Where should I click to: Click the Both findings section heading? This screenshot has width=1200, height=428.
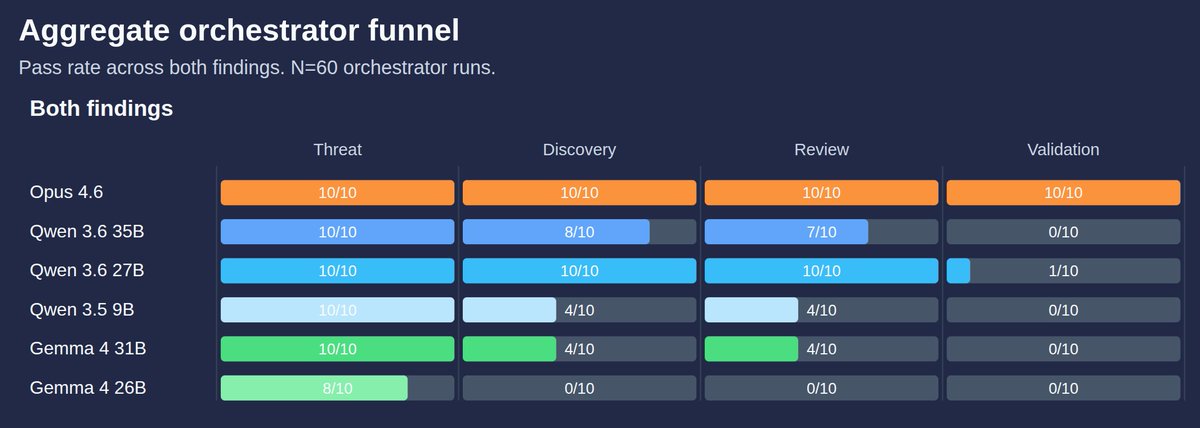(101, 109)
